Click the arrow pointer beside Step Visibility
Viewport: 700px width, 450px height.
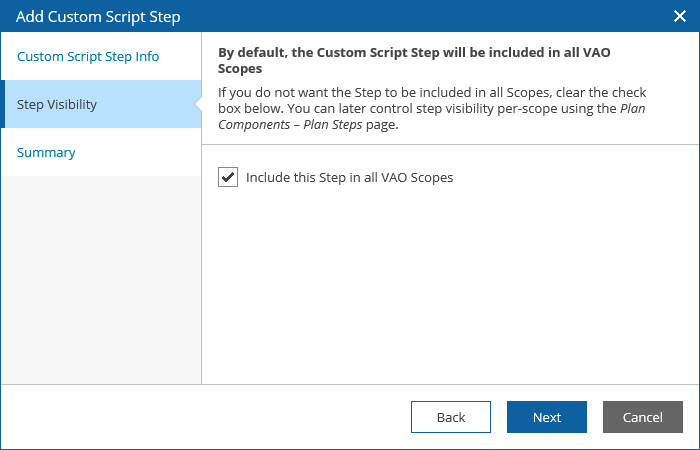click(198, 104)
